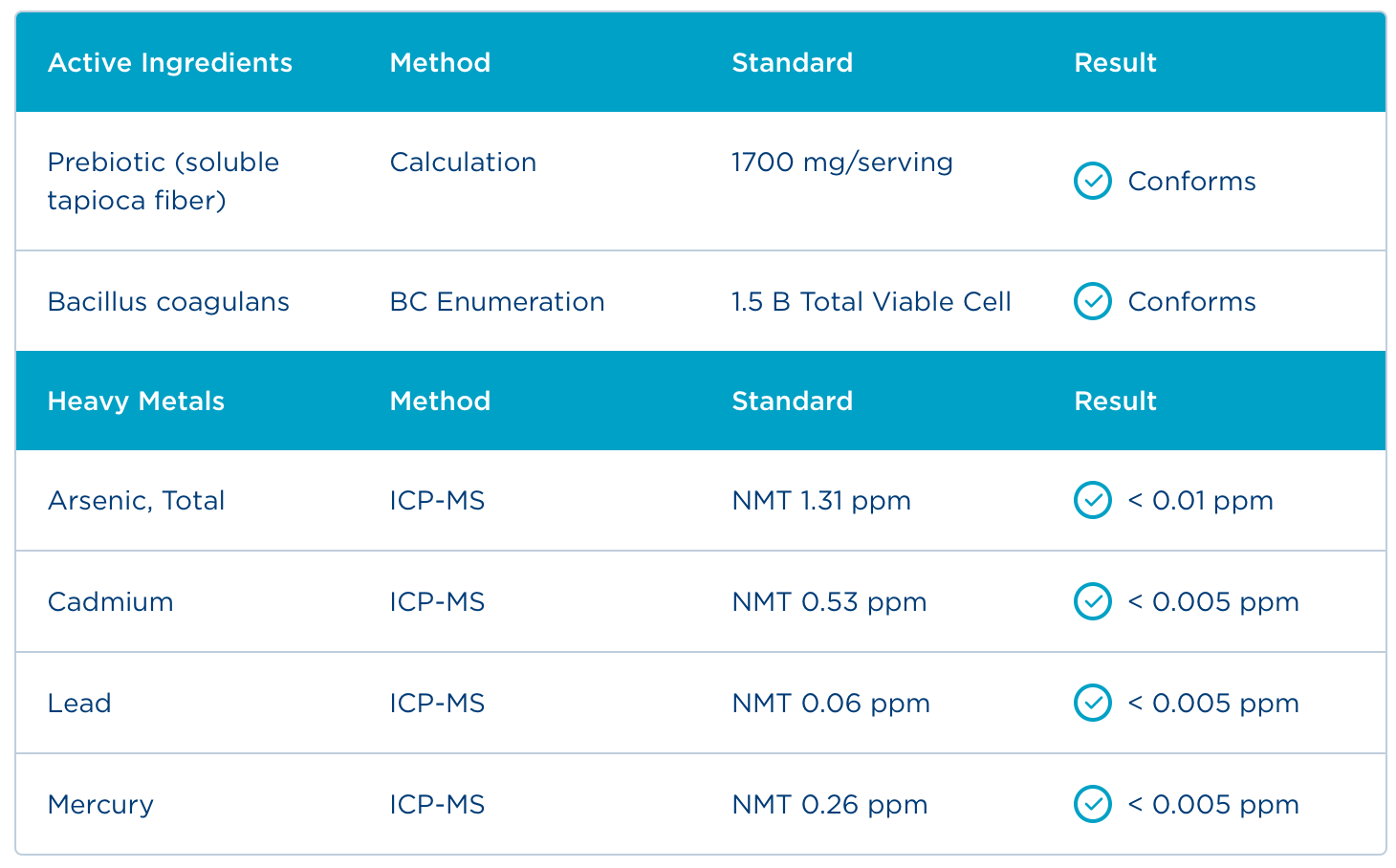Select the Active Ingredients column header
Image resolution: width=1396 pixels, height=868 pixels.
[169, 63]
